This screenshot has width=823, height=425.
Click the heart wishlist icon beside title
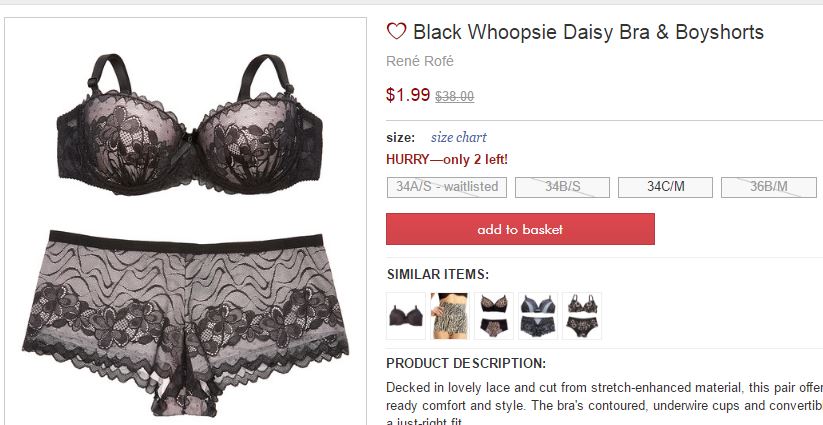click(x=396, y=31)
